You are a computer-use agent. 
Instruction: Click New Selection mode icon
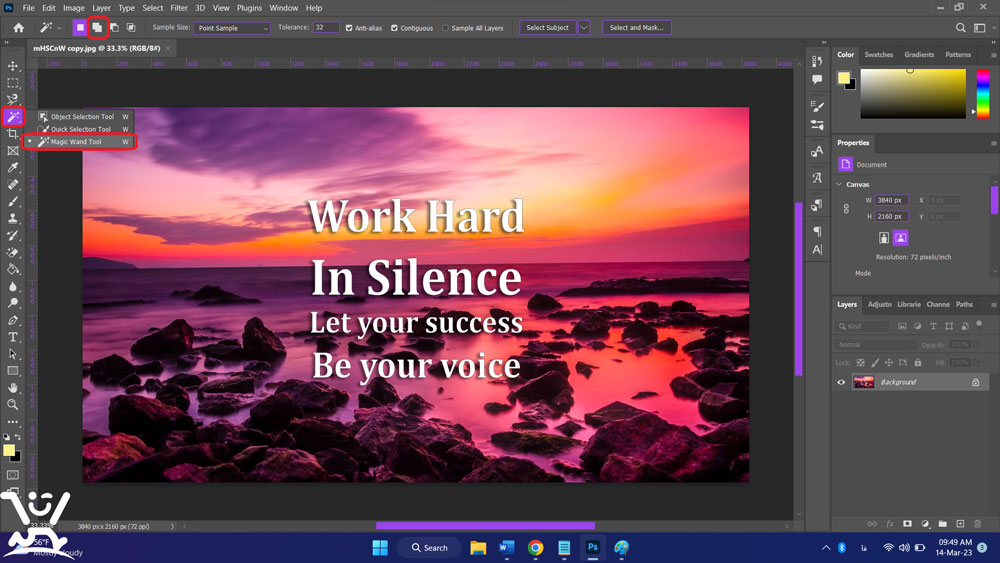pyautogui.click(x=80, y=27)
